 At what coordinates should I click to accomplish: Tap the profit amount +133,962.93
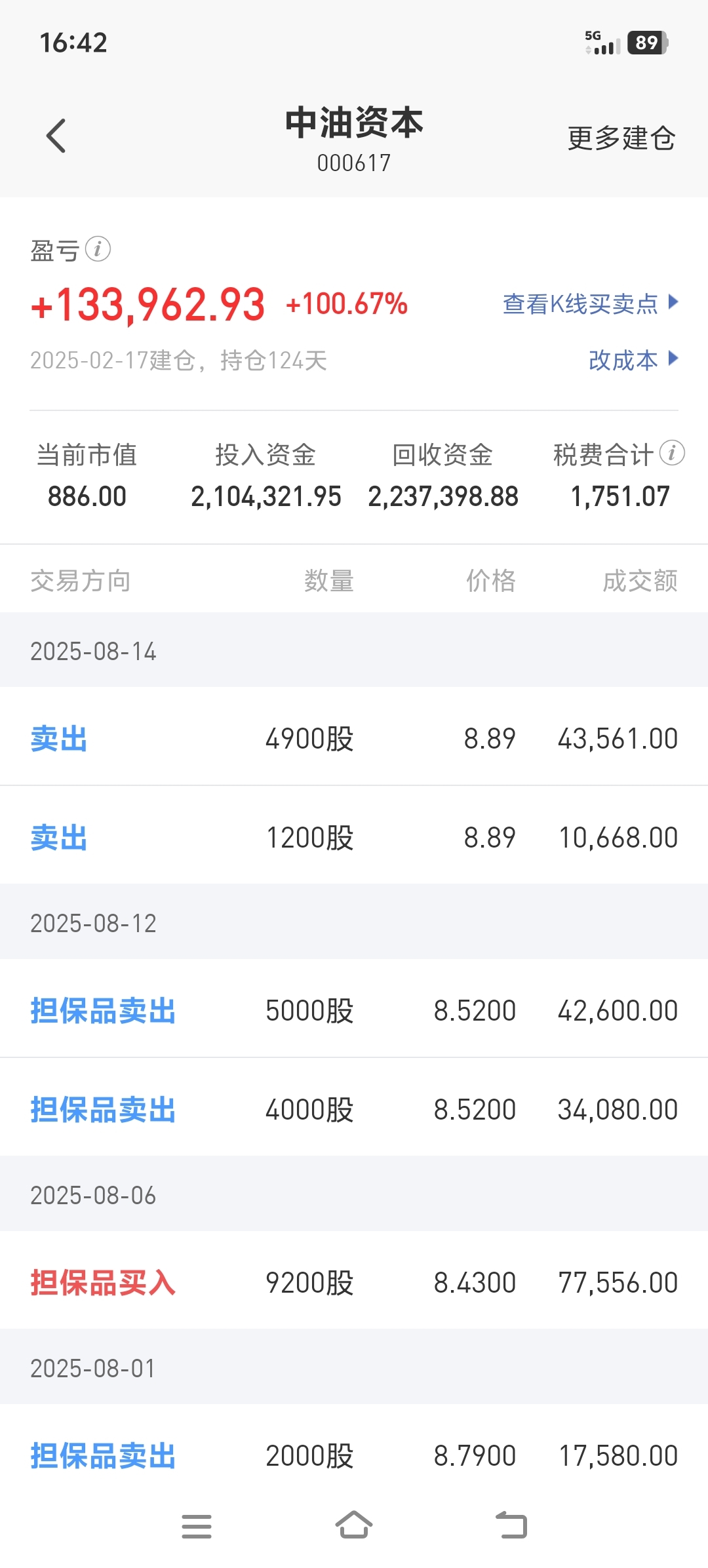148,305
